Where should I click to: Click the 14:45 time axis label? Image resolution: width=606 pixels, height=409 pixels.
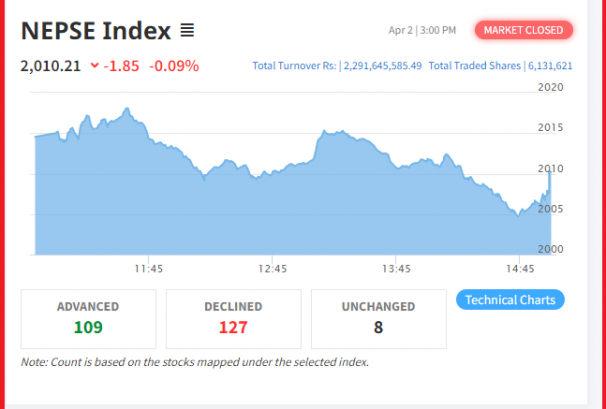[x=520, y=268]
